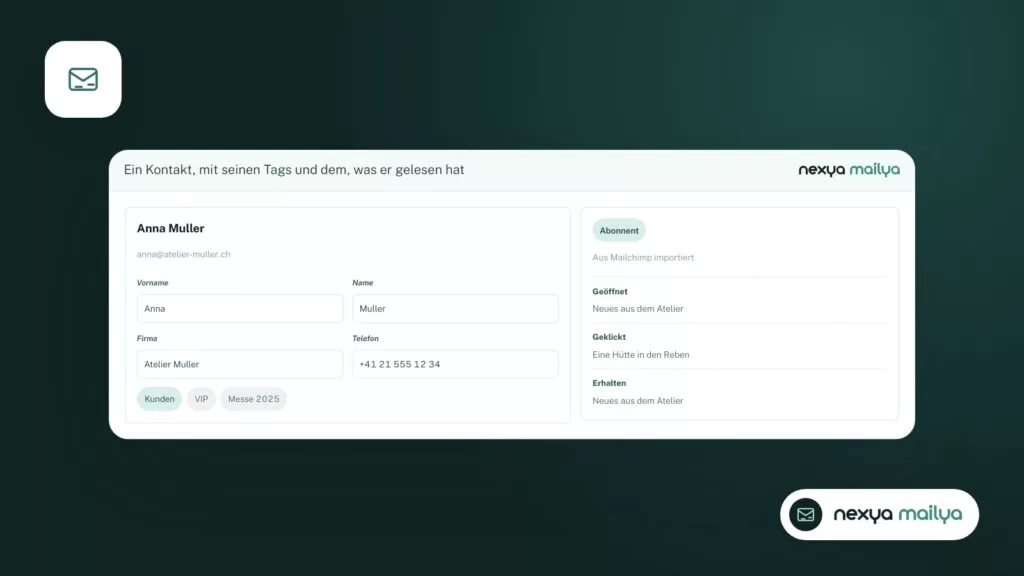Open Neues aus dem Atelier under Geöffnet

point(637,309)
